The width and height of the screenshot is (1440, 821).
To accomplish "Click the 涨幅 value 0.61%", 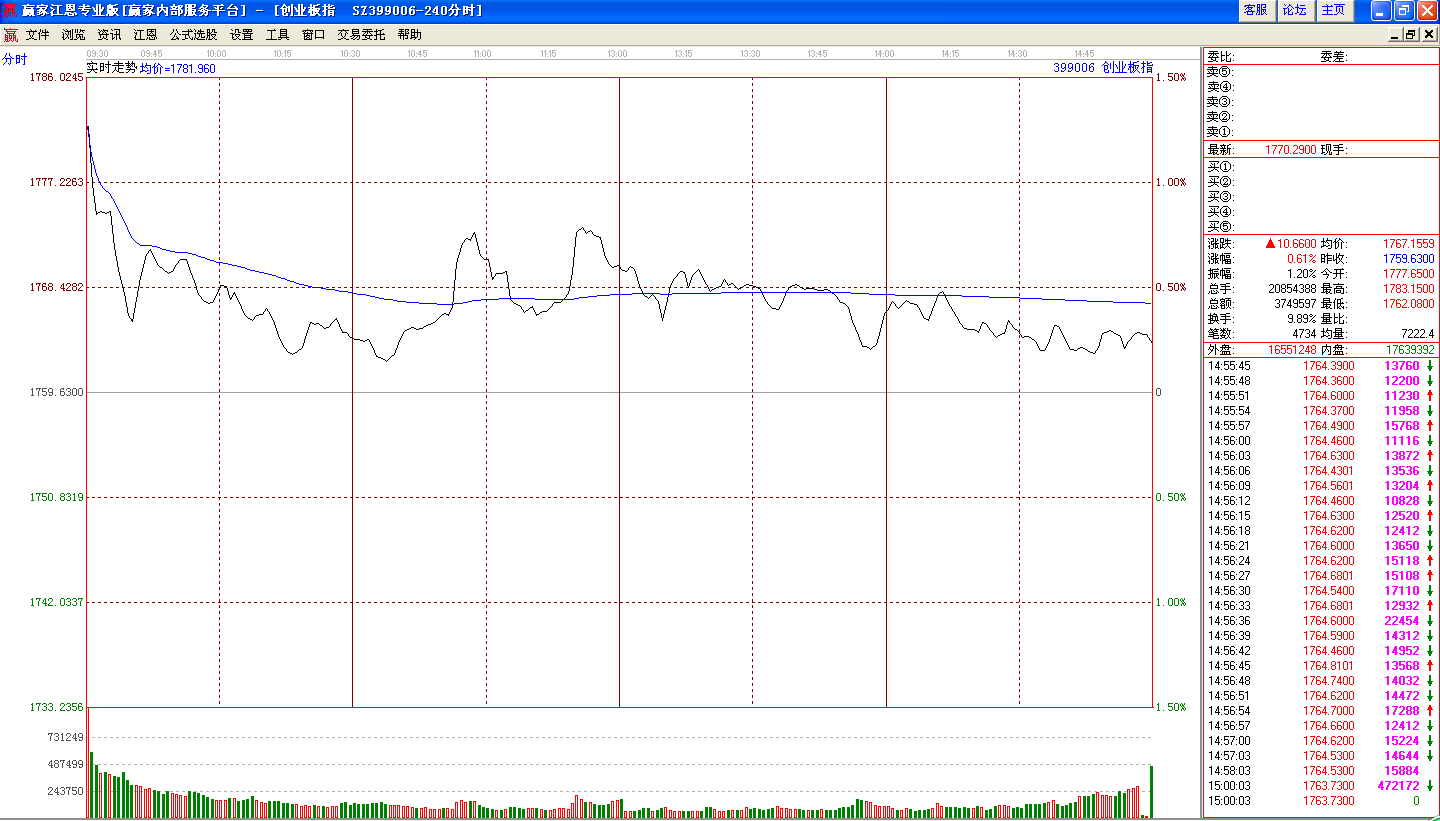I will point(1302,258).
